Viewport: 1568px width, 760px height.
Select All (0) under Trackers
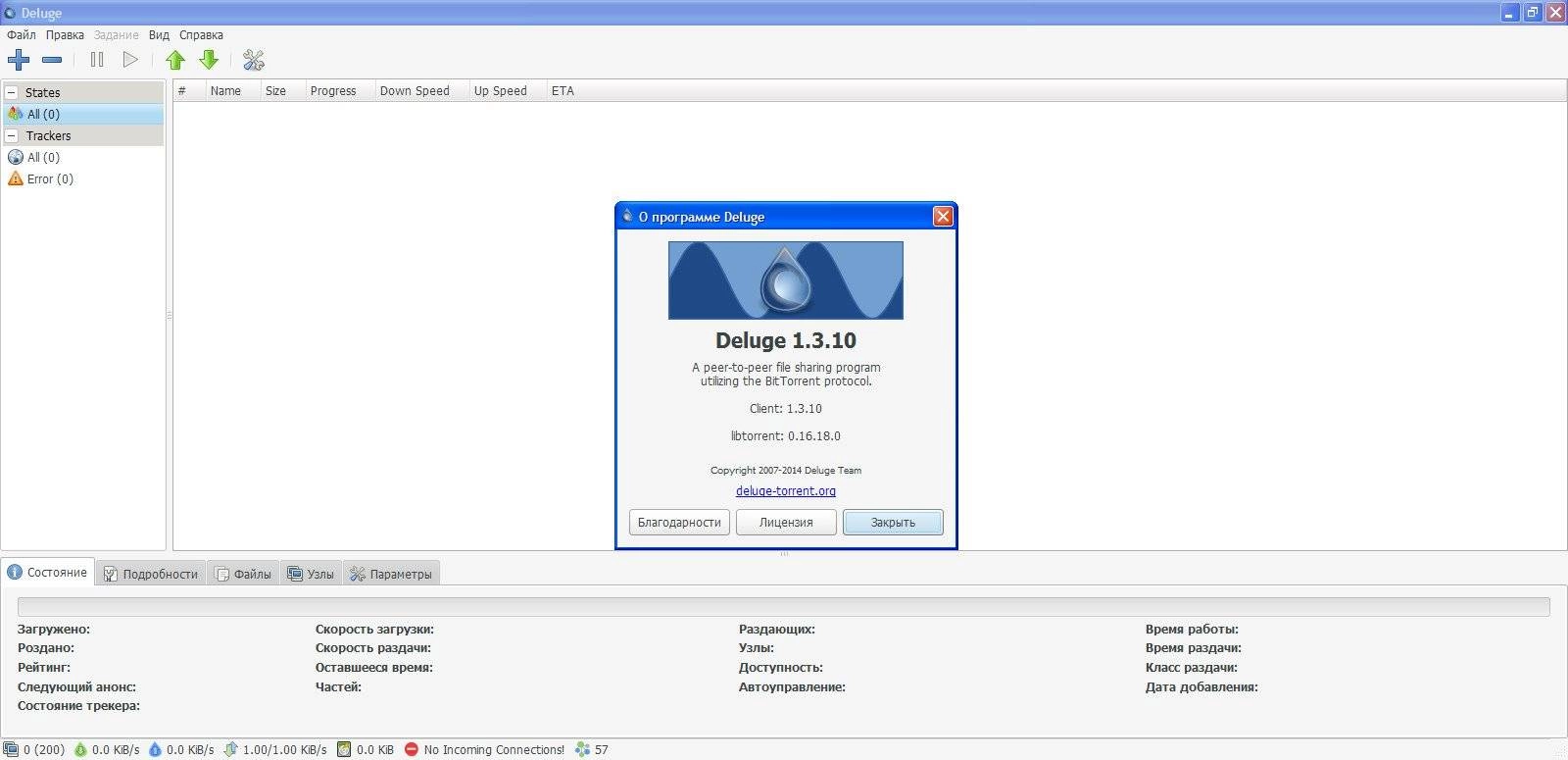coord(83,157)
